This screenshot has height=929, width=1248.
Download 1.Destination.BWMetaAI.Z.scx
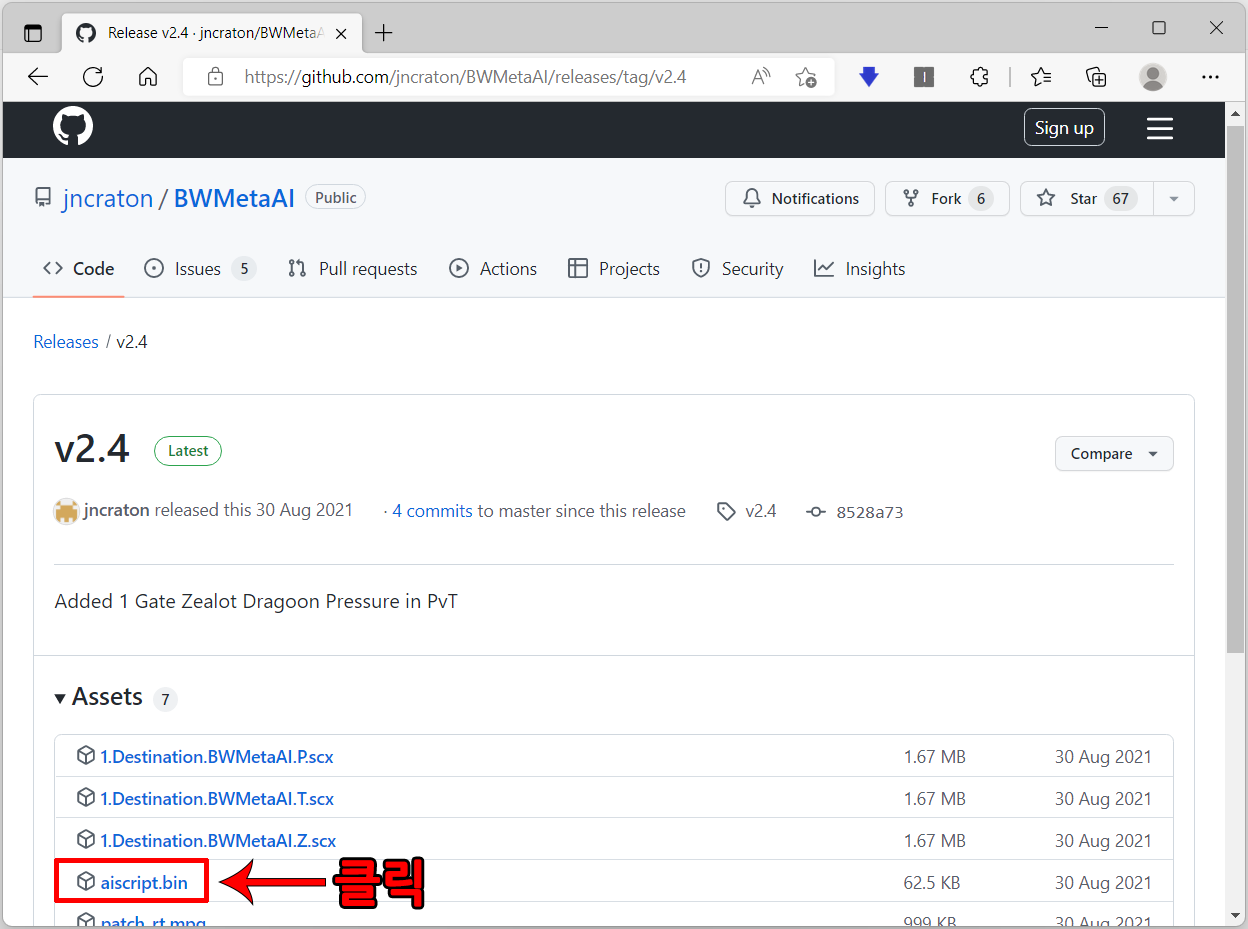tap(218, 841)
